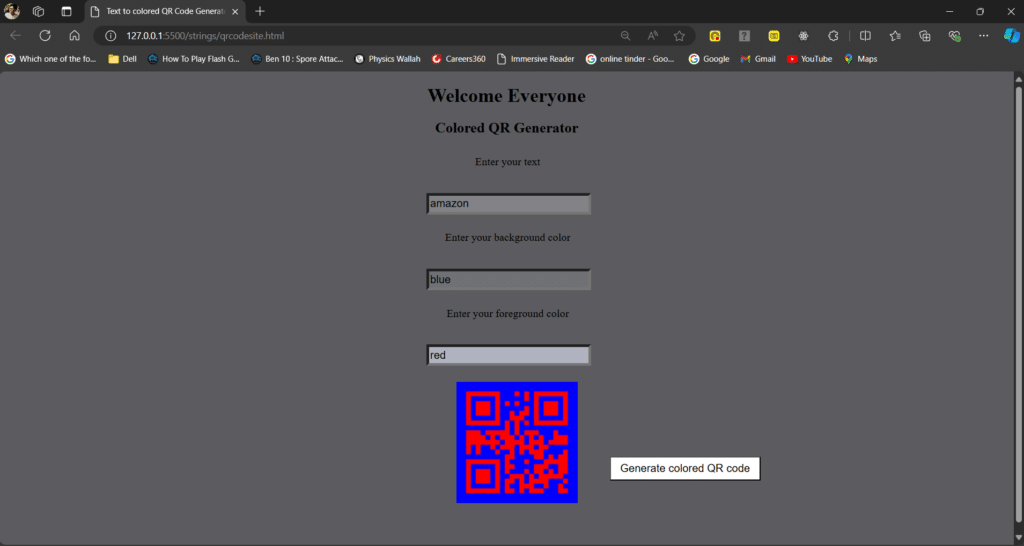Add this page to favorites with star icon
Viewport: 1024px width, 546px height.
click(x=679, y=35)
